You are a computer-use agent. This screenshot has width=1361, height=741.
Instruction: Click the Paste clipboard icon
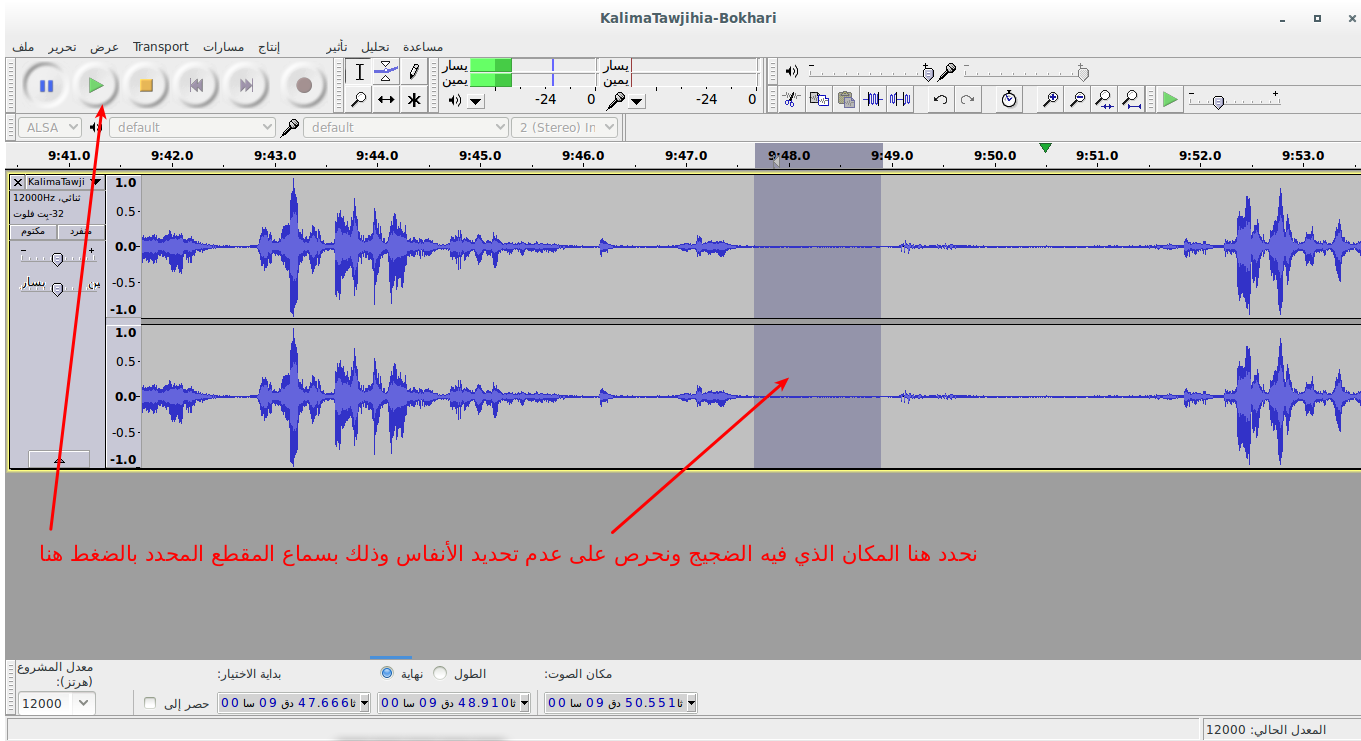[x=846, y=99]
